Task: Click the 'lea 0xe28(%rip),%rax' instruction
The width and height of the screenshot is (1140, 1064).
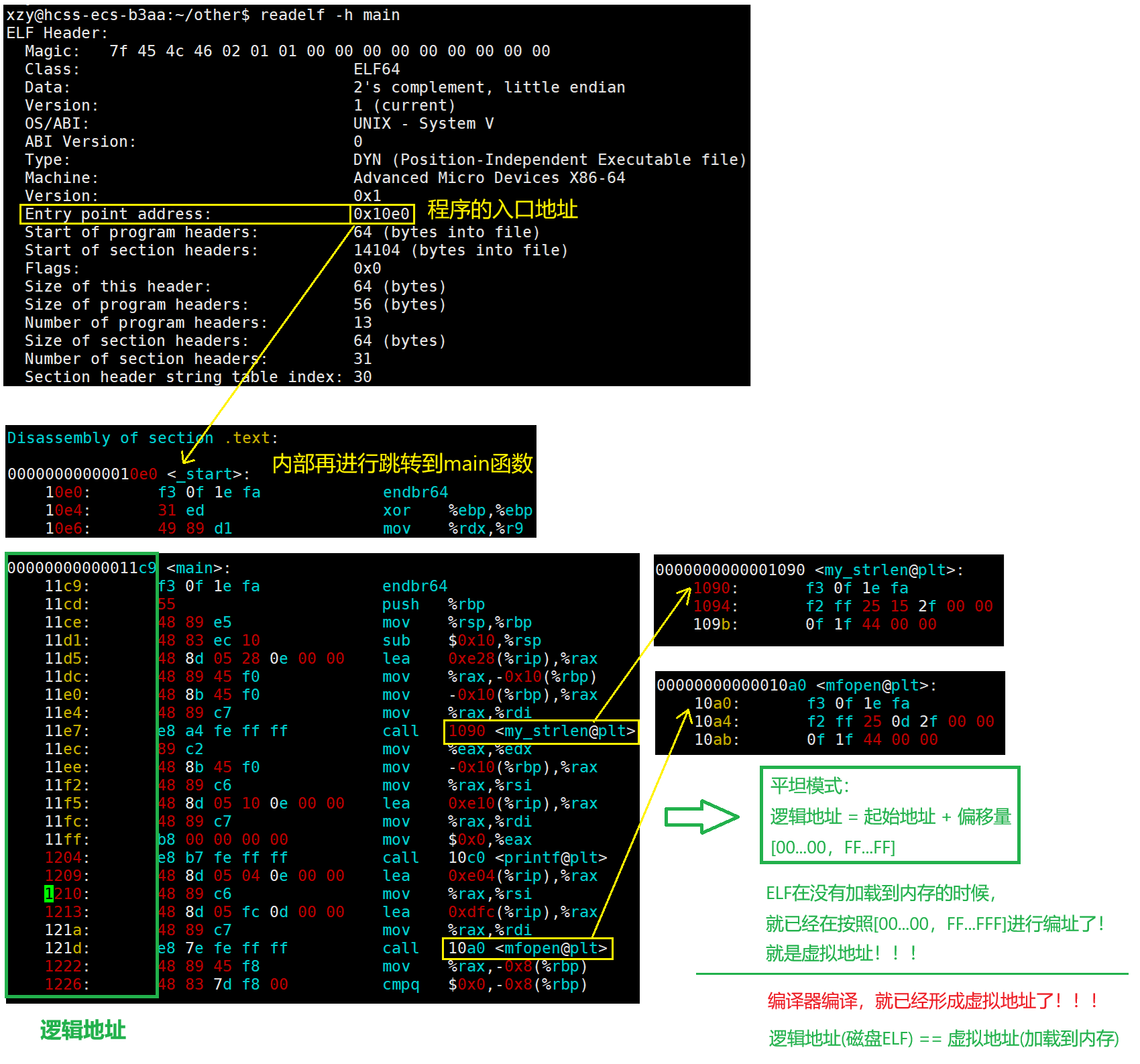Action: tap(490, 658)
